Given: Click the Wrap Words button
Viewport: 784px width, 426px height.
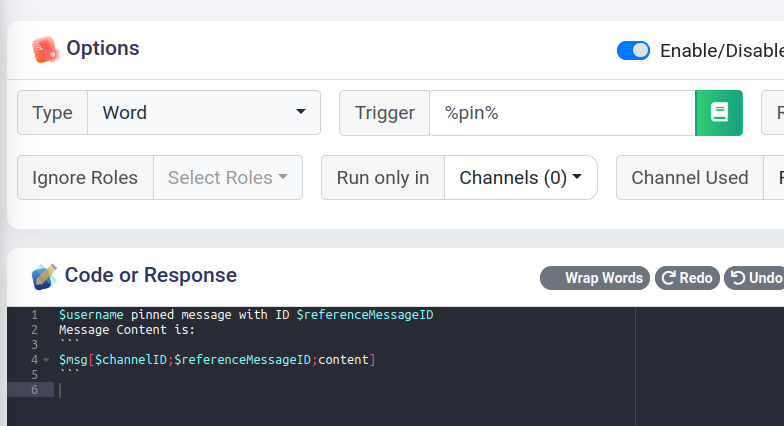Looking at the screenshot, I should coord(594,278).
